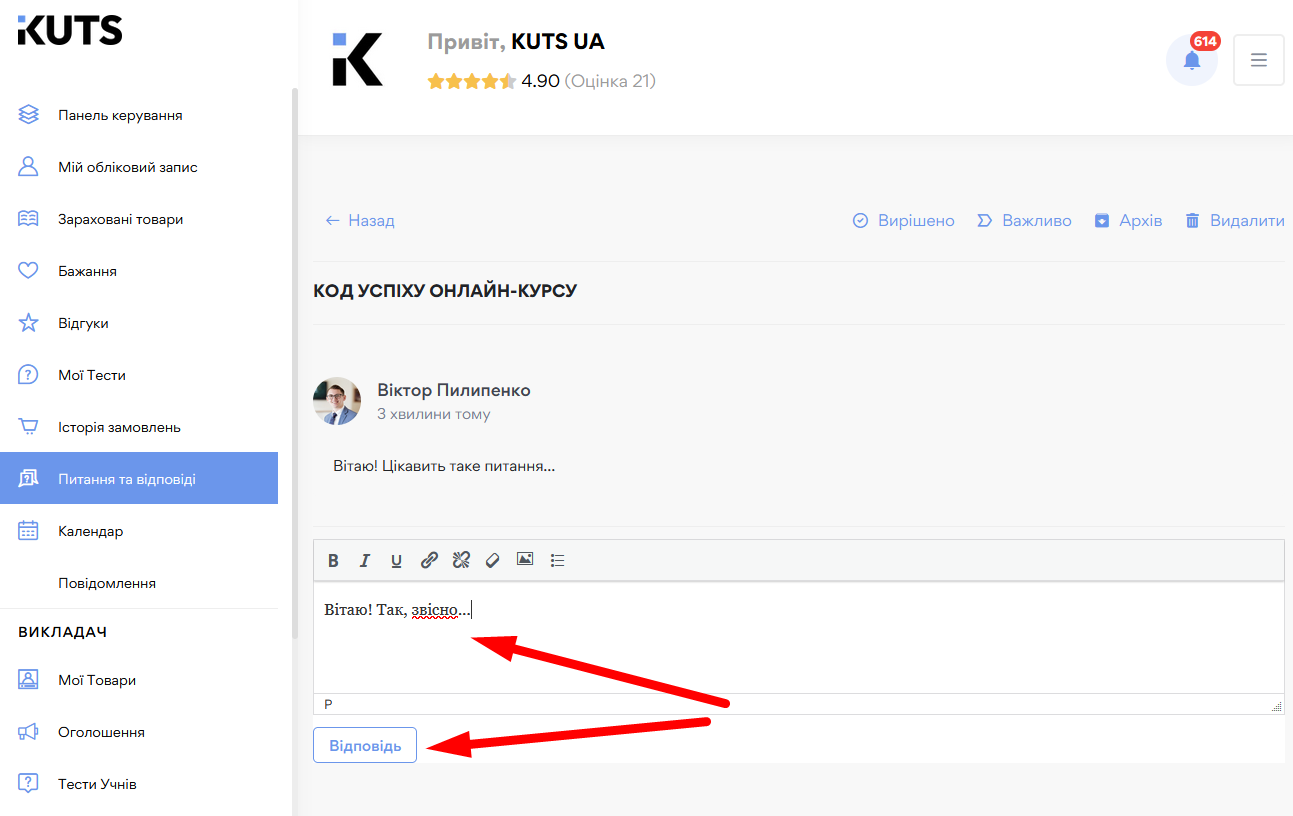
Task: Clear formatting with the eraser icon
Action: coord(493,560)
